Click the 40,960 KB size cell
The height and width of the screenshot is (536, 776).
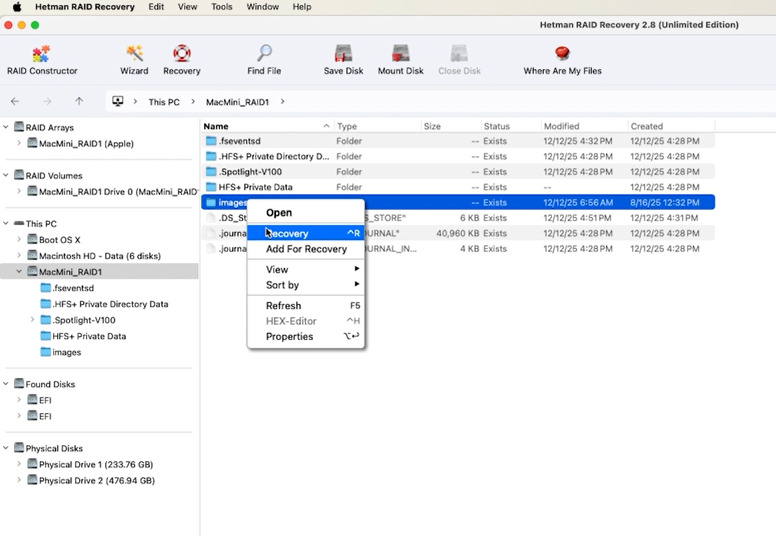pyautogui.click(x=457, y=233)
